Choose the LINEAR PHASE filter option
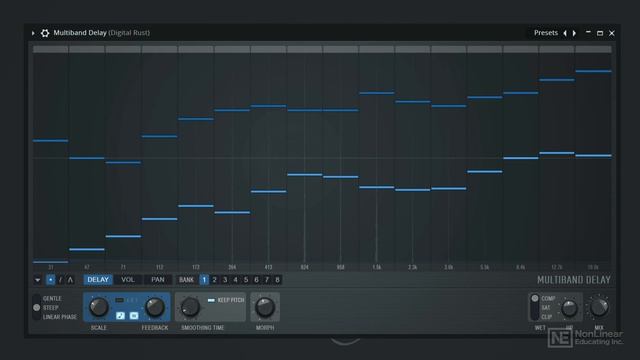640x360 pixels. tap(60, 317)
